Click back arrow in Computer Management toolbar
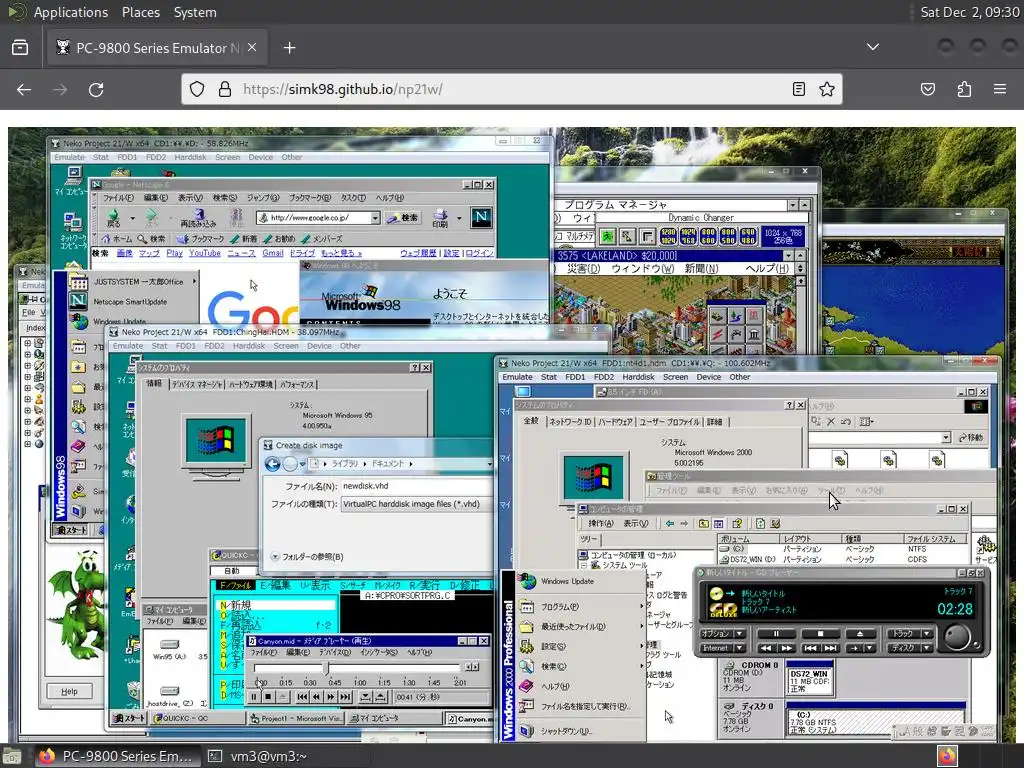The image size is (1024, 768). point(669,524)
